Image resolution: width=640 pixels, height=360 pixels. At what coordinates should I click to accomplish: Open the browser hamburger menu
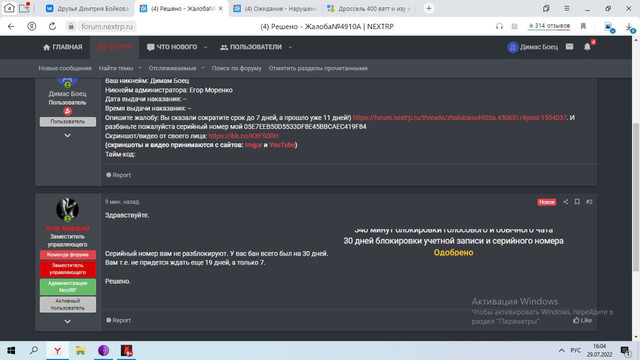tap(567, 8)
